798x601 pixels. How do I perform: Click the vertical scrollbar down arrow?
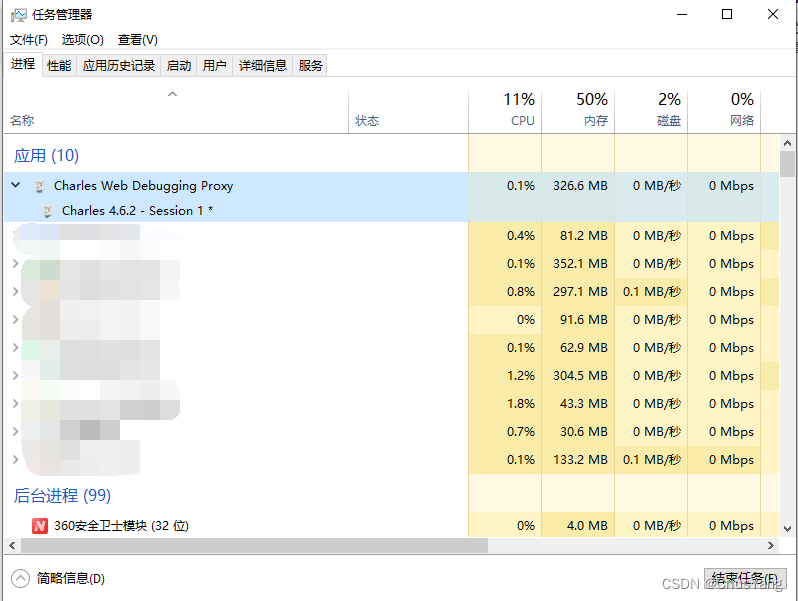(787, 529)
